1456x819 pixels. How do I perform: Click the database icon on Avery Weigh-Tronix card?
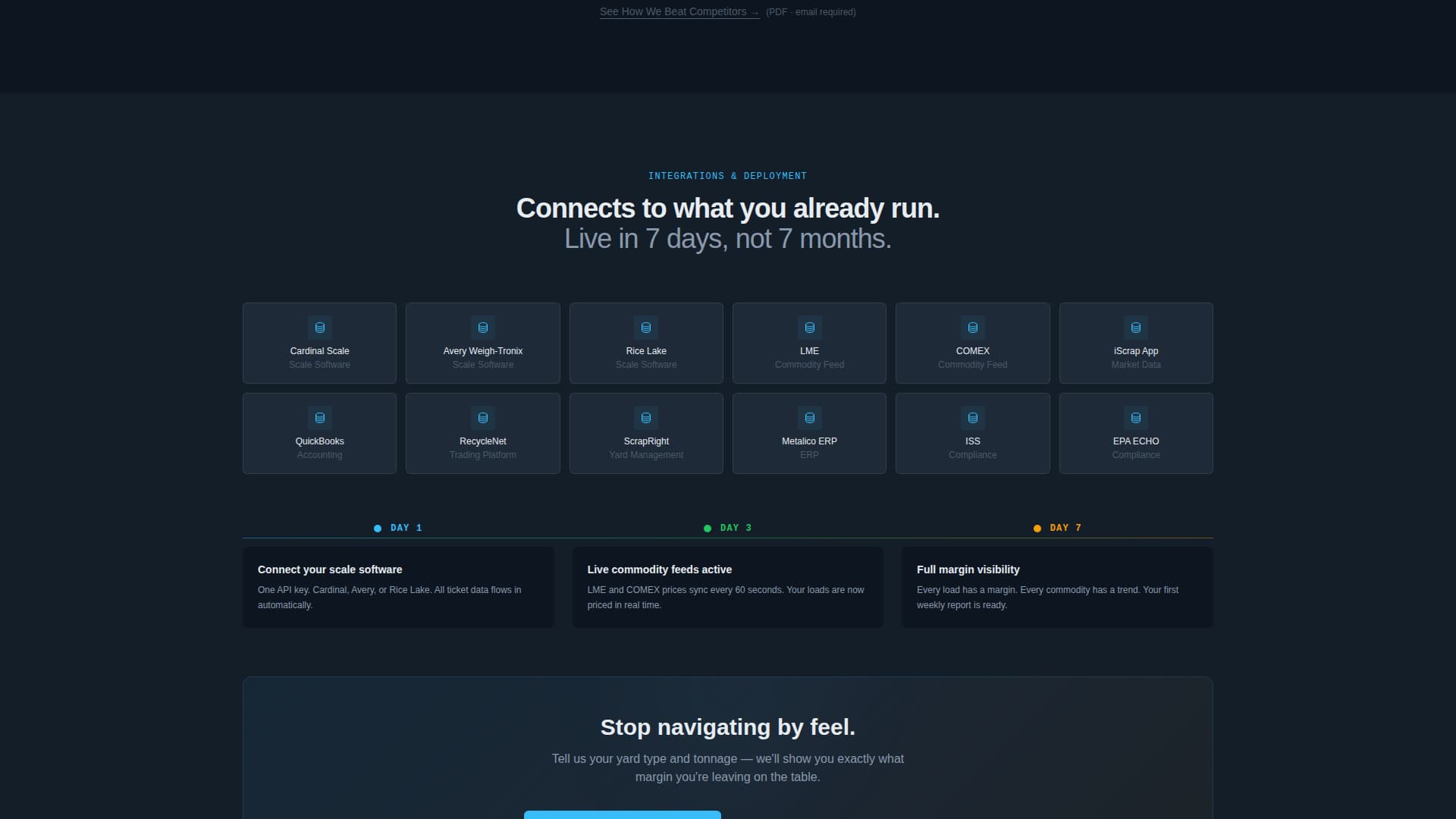click(x=482, y=328)
